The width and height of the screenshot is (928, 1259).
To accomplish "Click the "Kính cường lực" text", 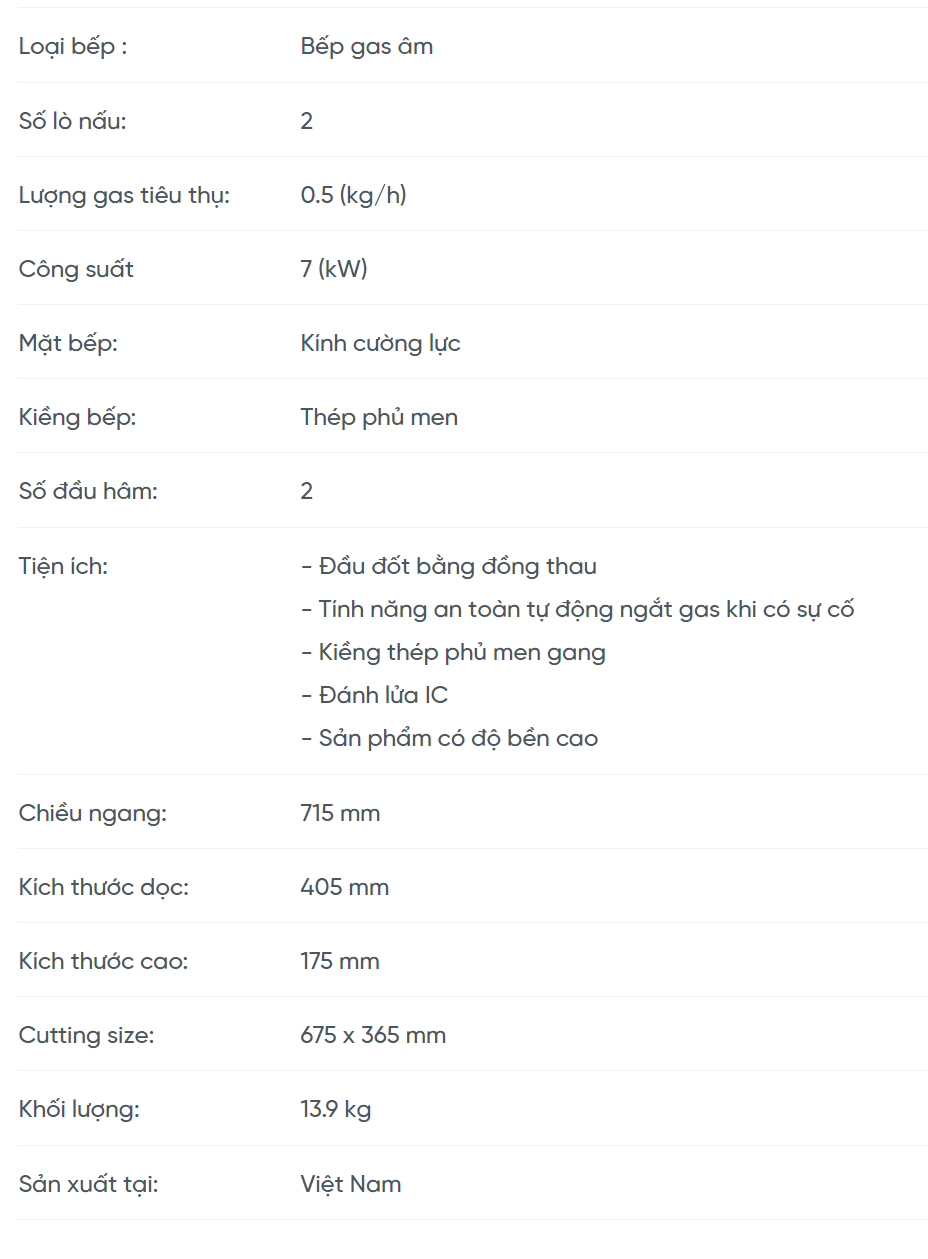I will (x=380, y=343).
